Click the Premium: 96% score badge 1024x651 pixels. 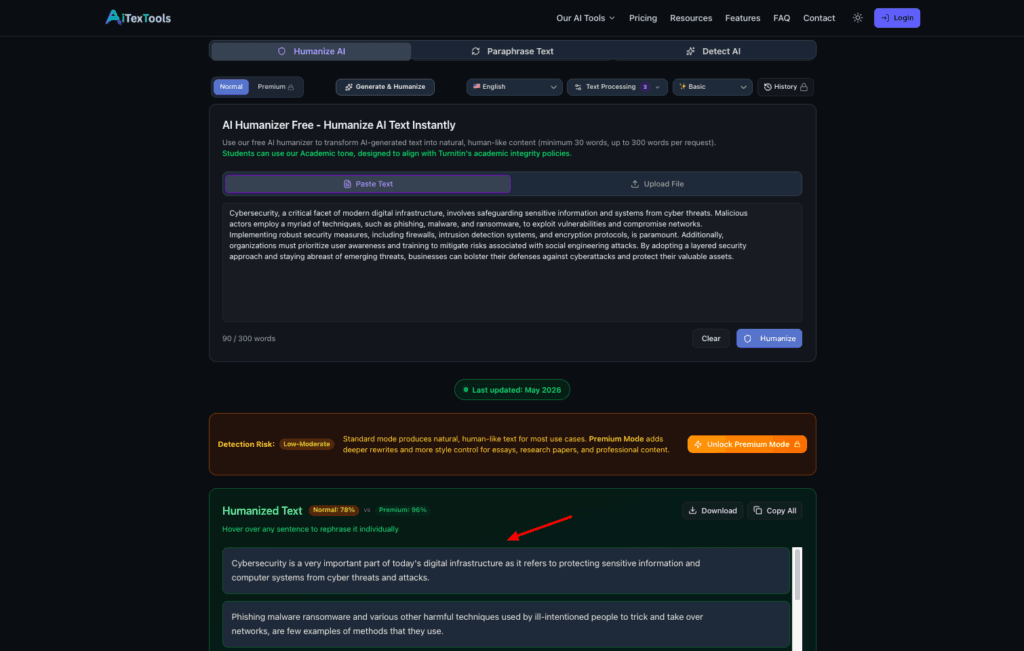[x=402, y=510]
